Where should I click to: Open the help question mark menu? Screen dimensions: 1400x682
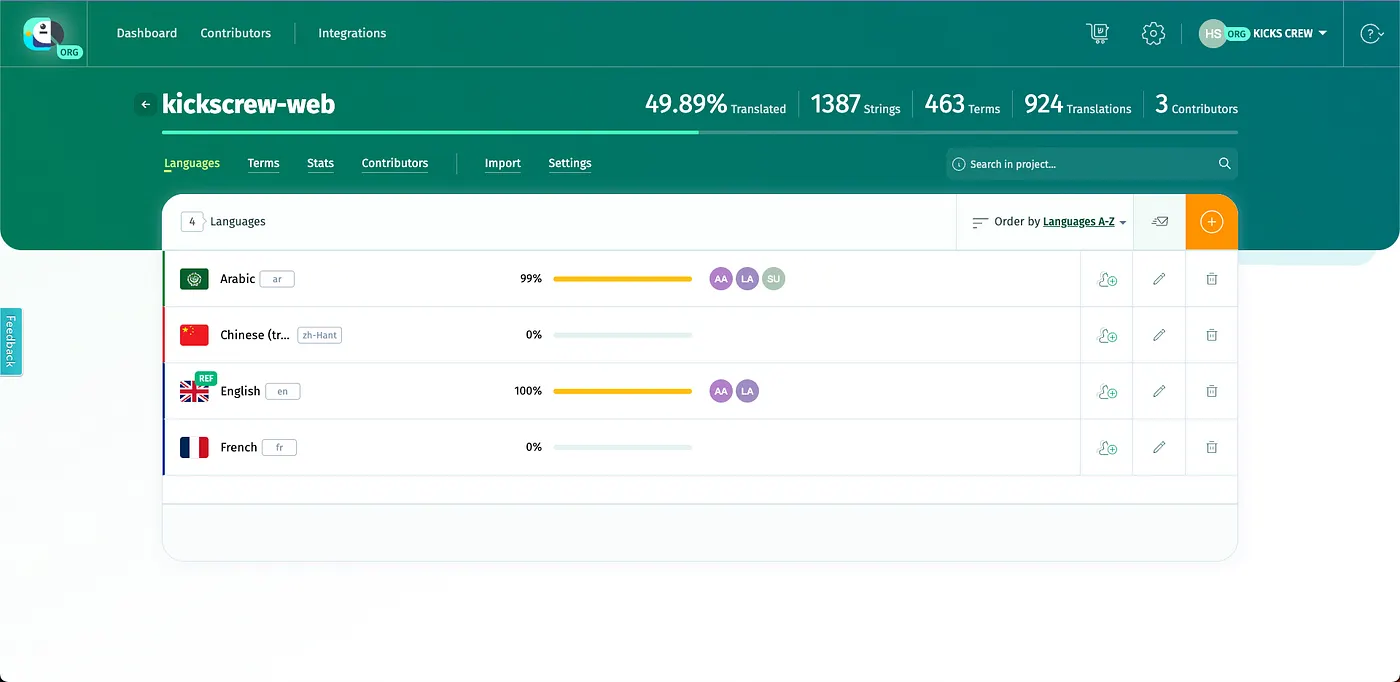[x=1371, y=33]
